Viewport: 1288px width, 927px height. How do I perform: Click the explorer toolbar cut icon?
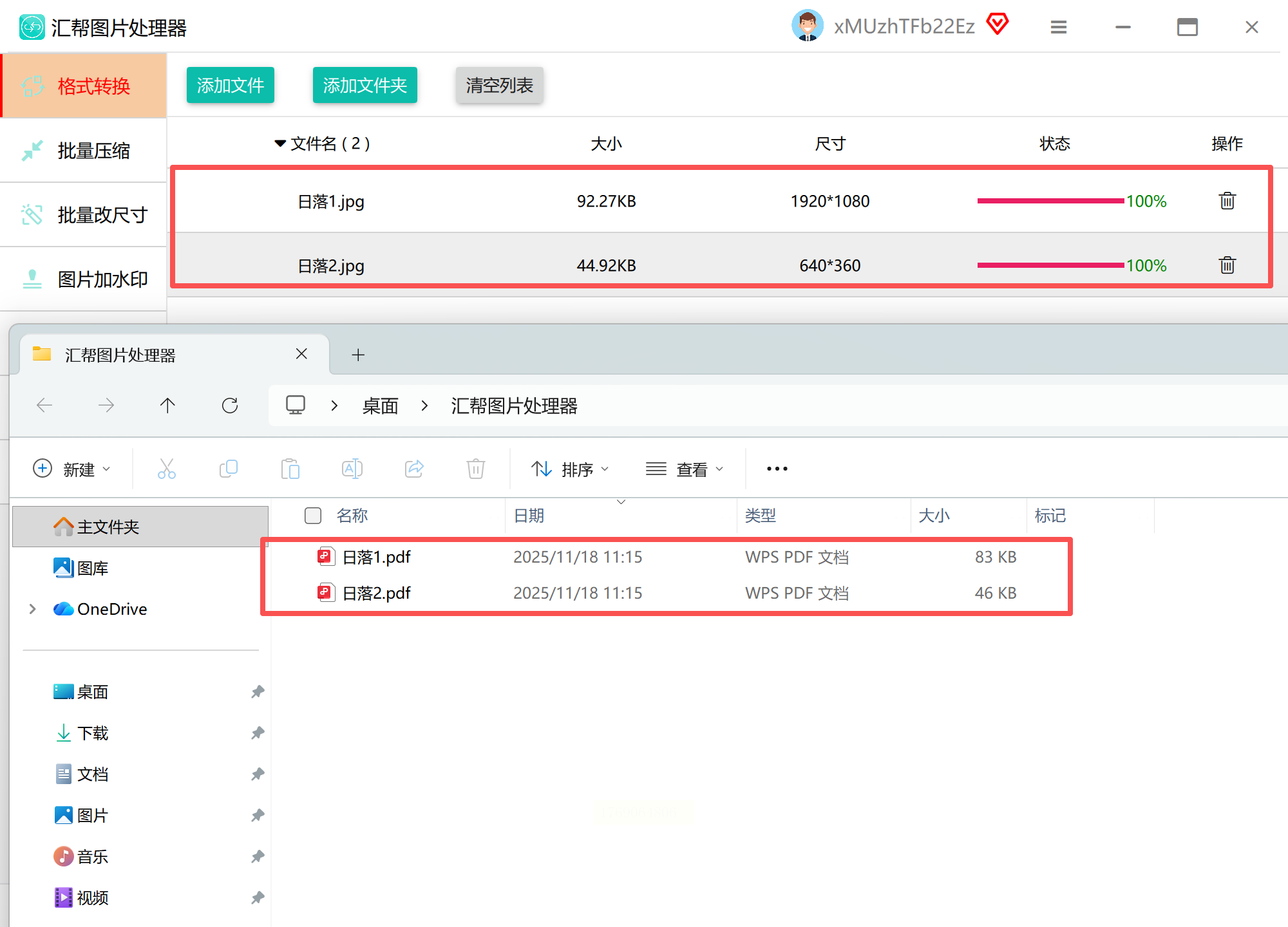click(x=167, y=469)
